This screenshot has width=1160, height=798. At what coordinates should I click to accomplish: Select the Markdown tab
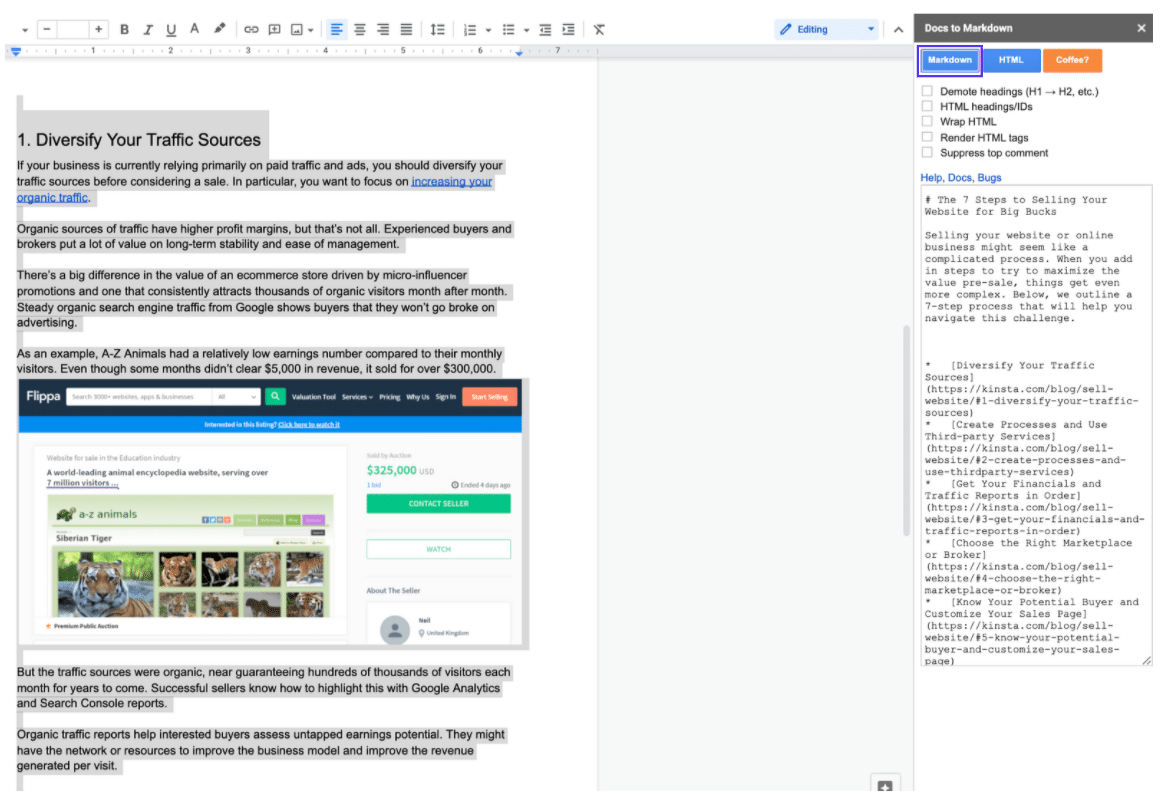click(x=949, y=60)
